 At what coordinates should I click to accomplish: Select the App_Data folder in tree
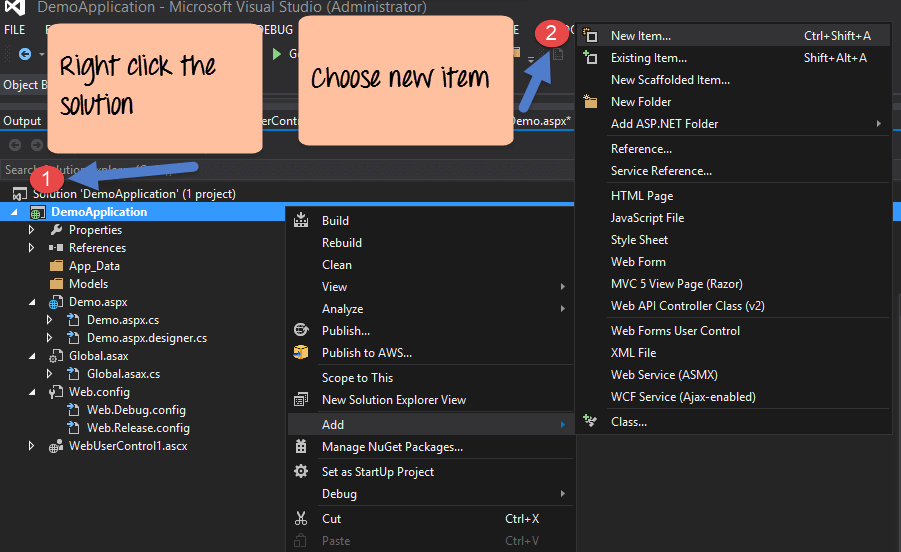[94, 266]
